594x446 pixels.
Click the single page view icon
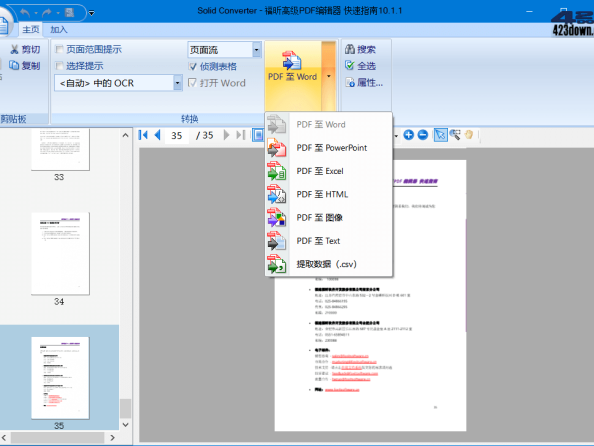point(258,135)
